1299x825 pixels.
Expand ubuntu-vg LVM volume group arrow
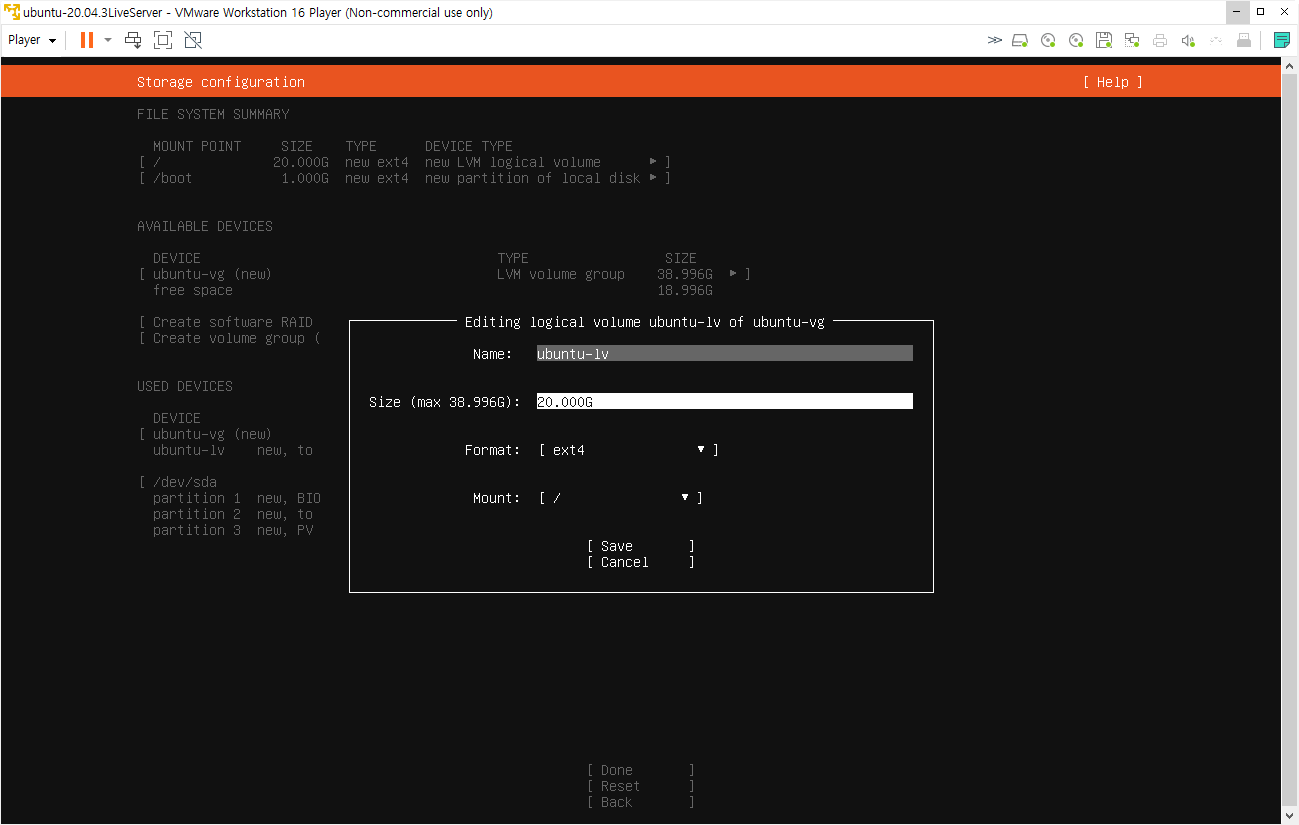point(733,274)
